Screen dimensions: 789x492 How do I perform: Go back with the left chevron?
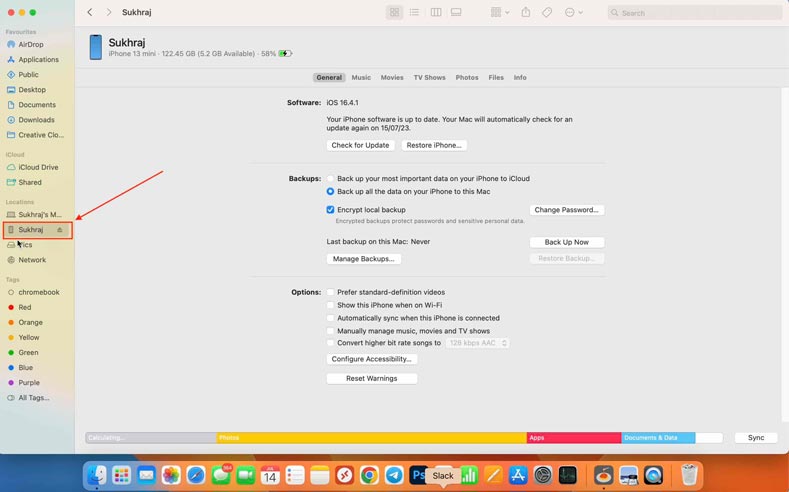tap(90, 12)
